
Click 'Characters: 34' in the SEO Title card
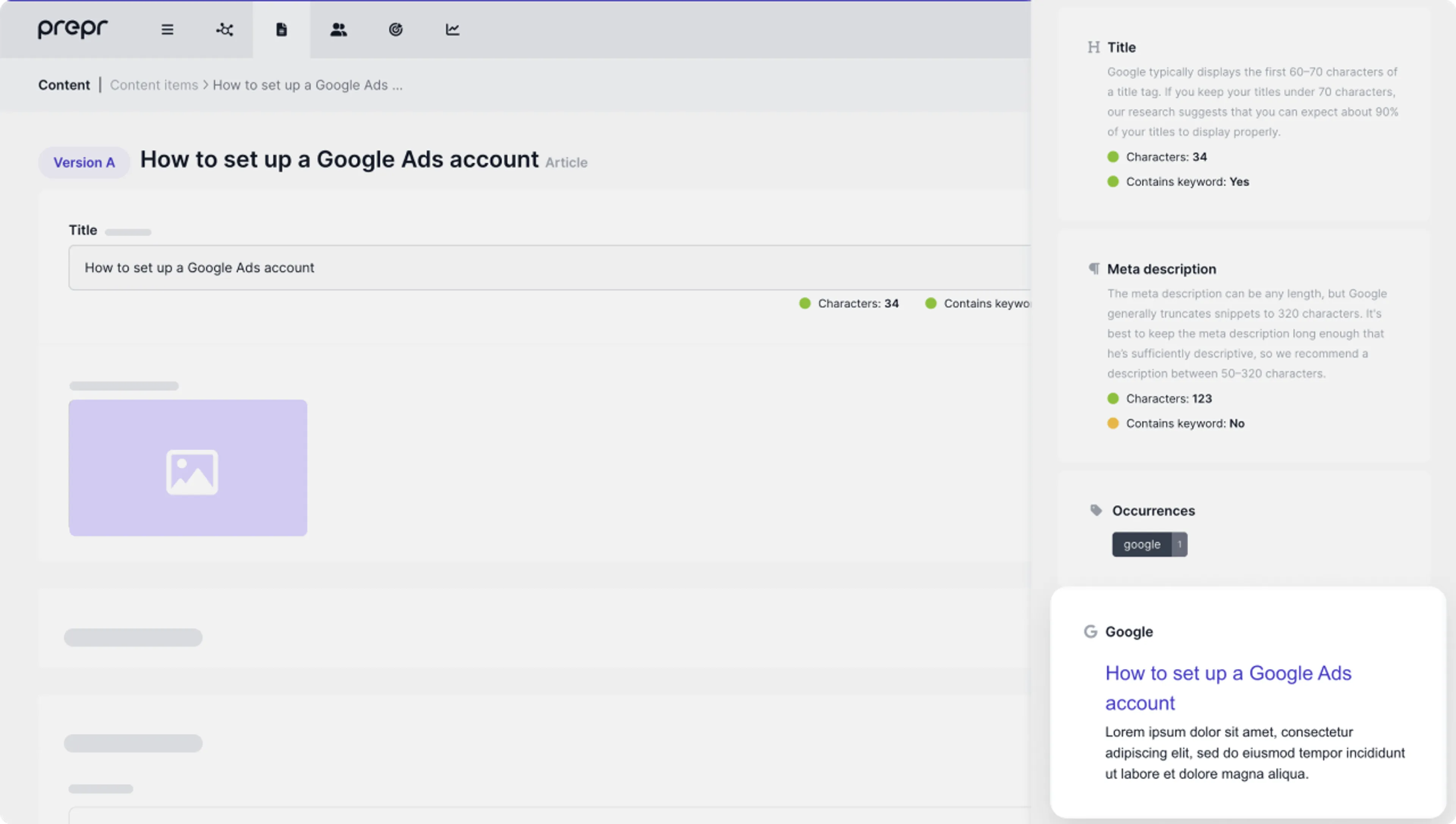pyautogui.click(x=1157, y=157)
